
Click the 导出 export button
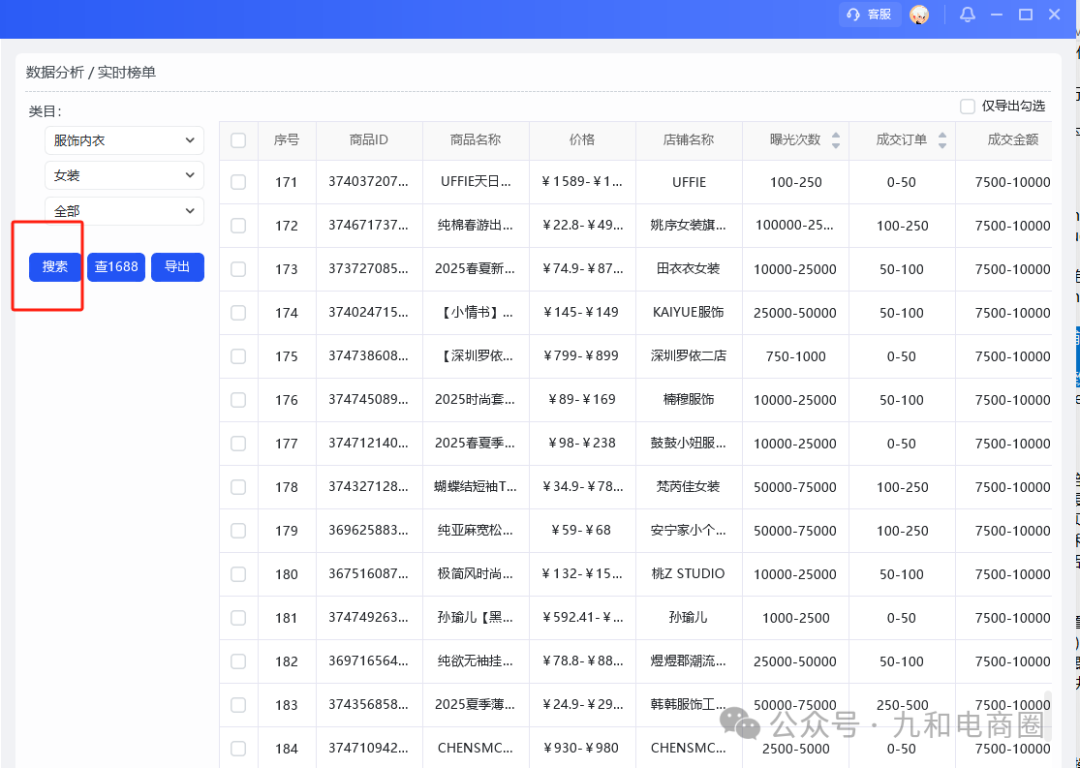tap(177, 267)
